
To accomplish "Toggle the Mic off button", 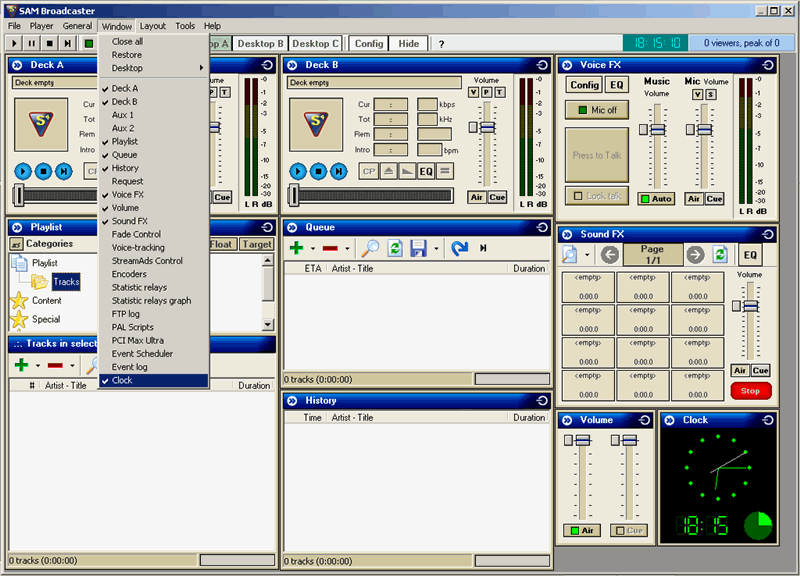I will 597,110.
